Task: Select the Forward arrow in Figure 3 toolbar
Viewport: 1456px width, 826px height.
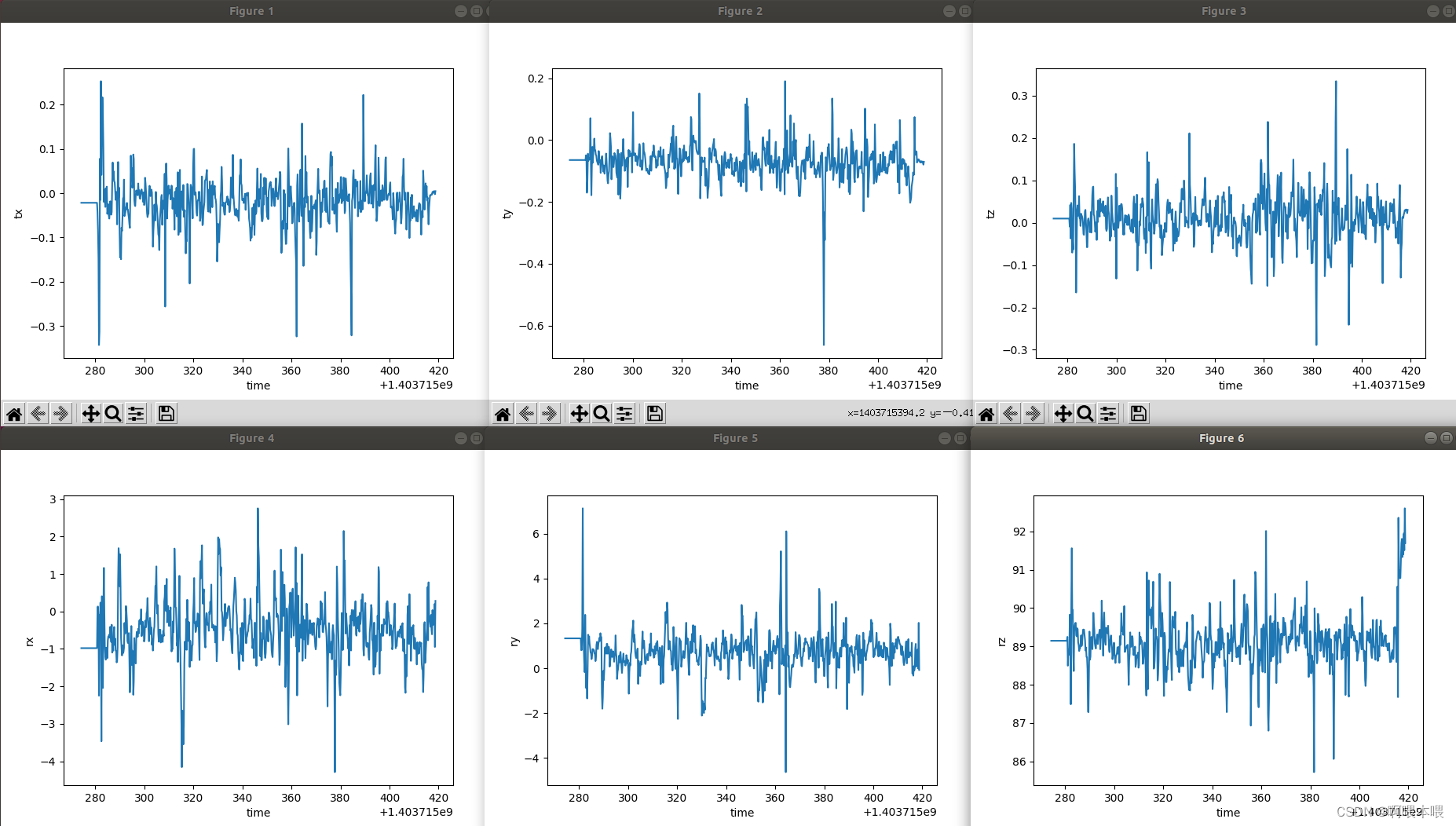Action: [1033, 414]
